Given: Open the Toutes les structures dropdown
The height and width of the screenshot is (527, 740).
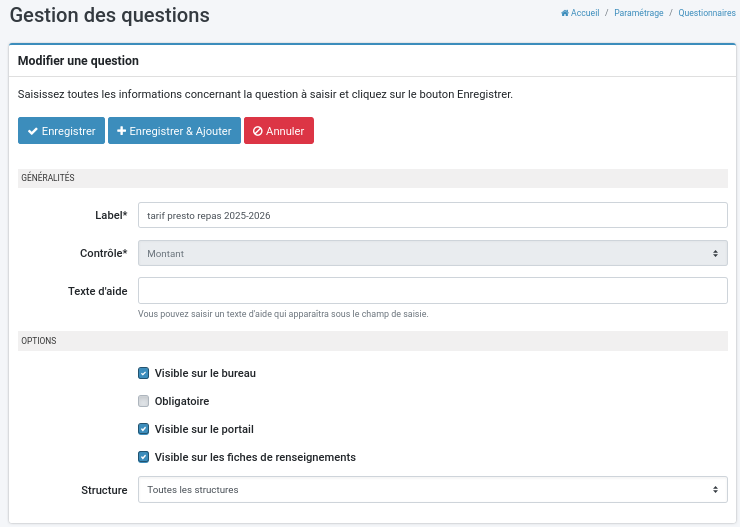Looking at the screenshot, I should click(x=433, y=490).
